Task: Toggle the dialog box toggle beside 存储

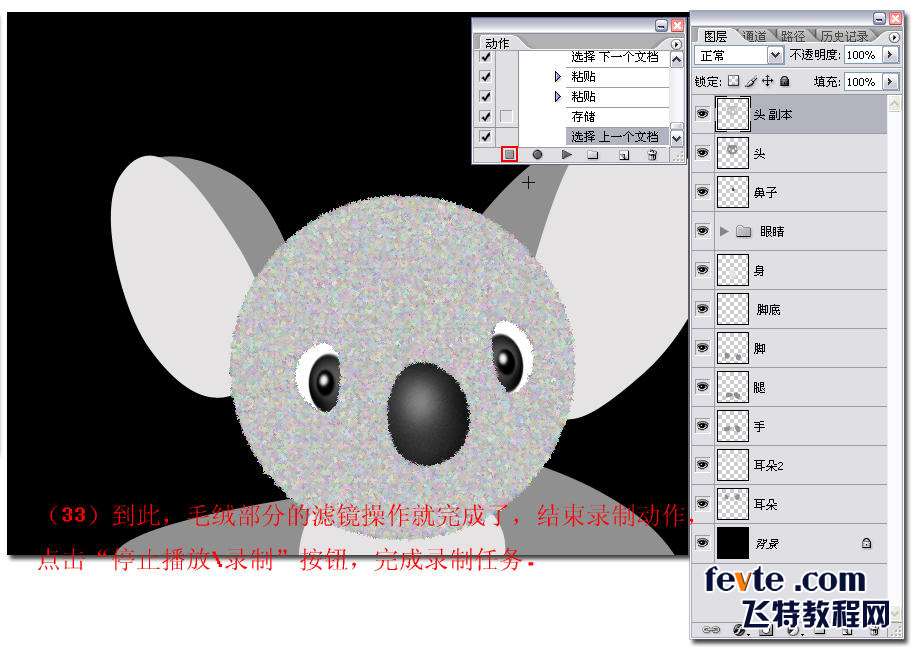Action: click(x=506, y=116)
